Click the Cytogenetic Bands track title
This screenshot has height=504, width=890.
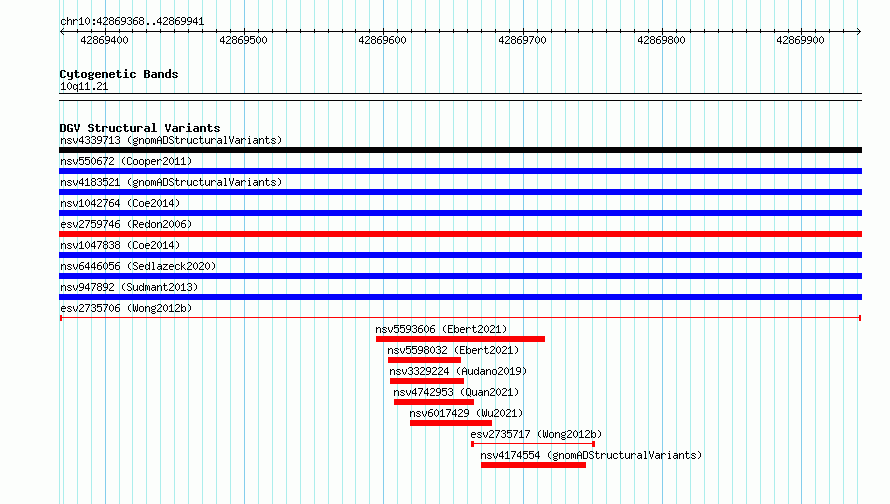119,74
